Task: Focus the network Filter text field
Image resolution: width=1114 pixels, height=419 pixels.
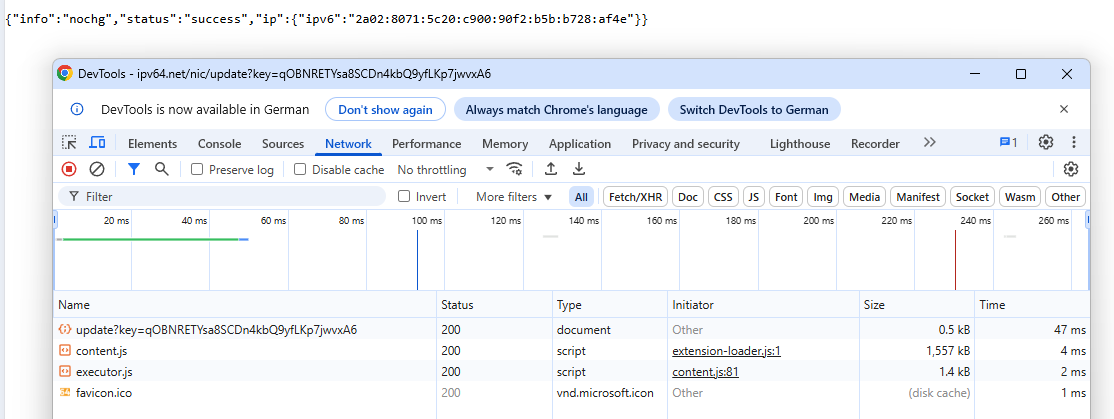Action: [x=220, y=197]
